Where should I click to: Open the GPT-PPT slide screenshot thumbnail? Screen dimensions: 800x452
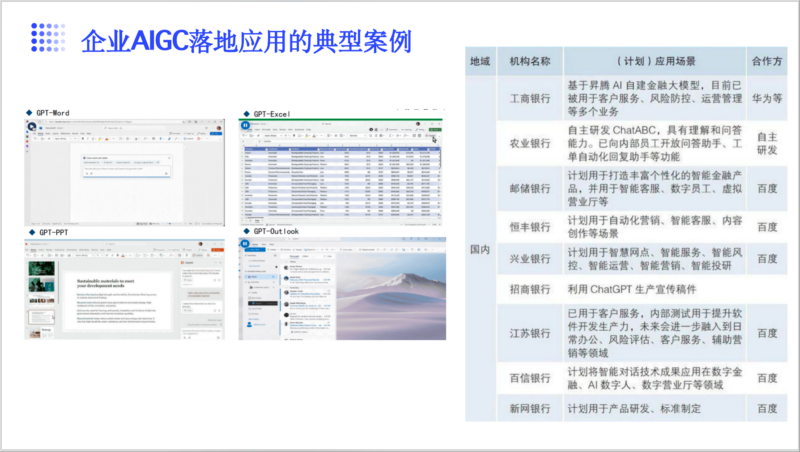(x=124, y=289)
